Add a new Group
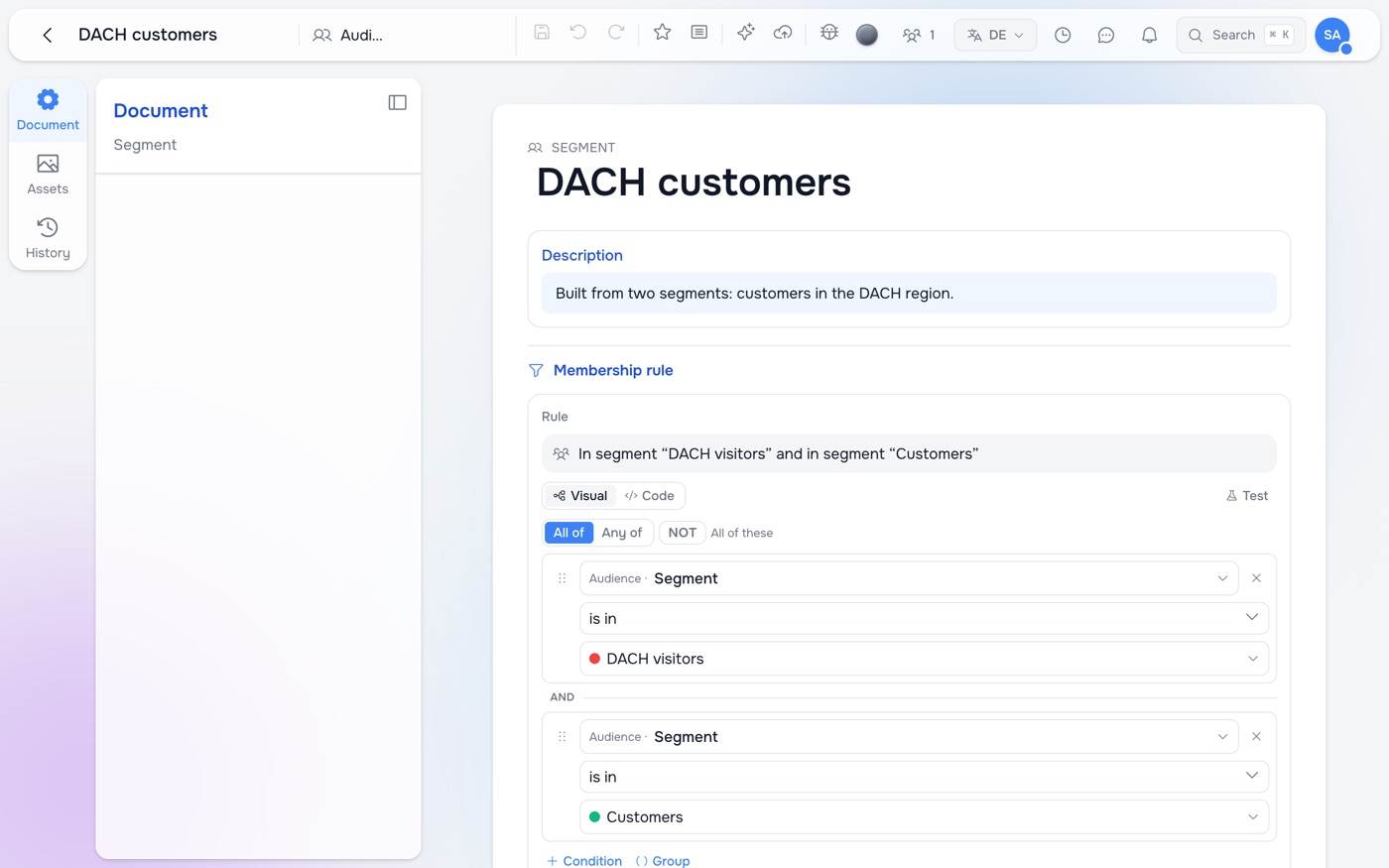Viewport: 1389px width, 868px height. (663, 860)
